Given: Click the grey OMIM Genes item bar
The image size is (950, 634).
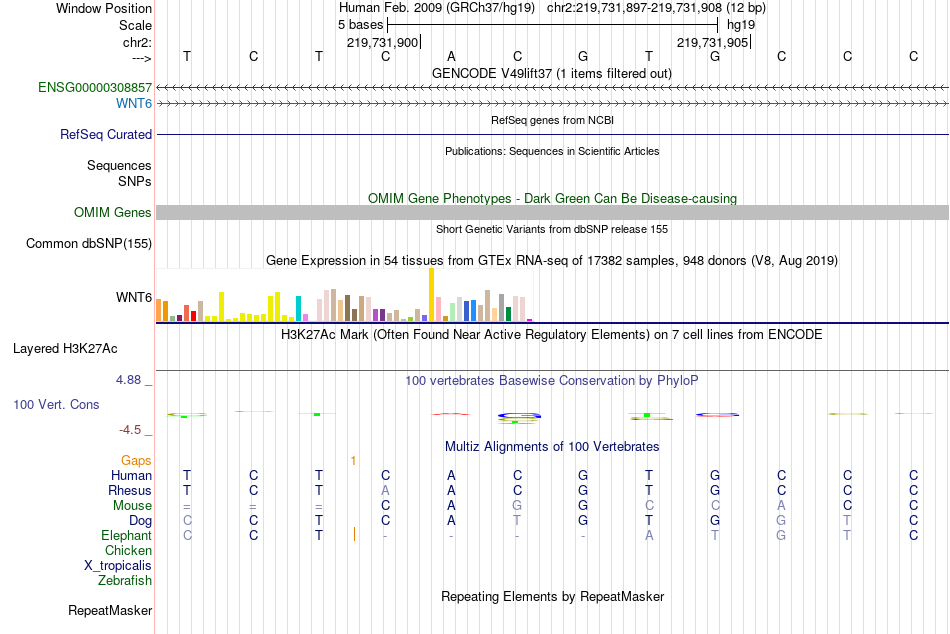Looking at the screenshot, I should point(553,212).
